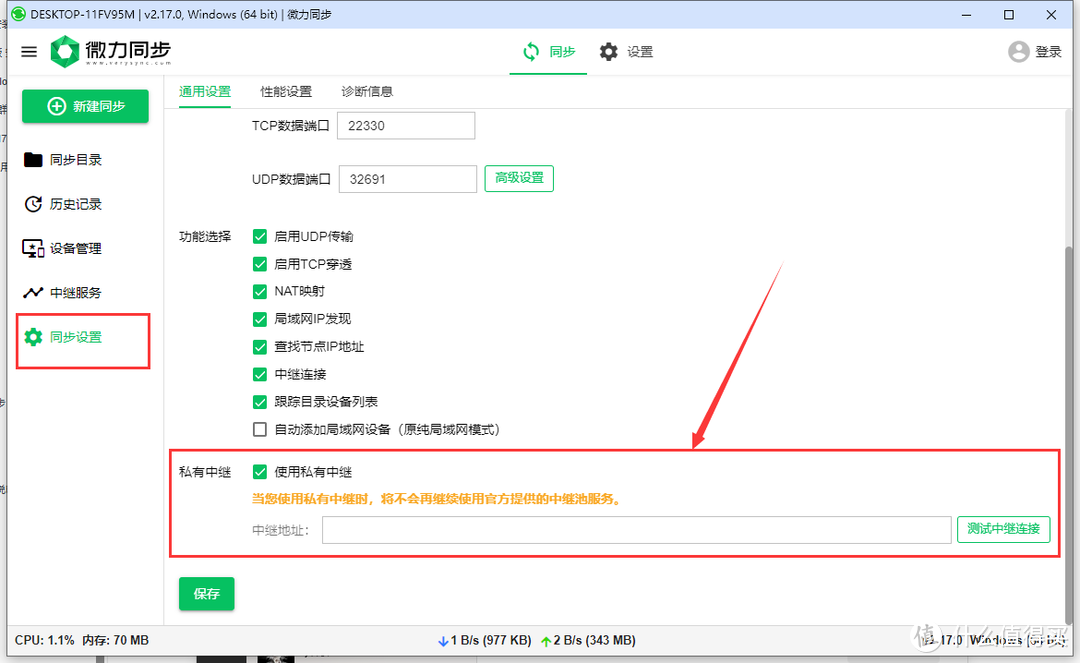Image resolution: width=1080 pixels, height=663 pixels.
Task: Switch to the 设置 view at the top
Action: (x=626, y=51)
